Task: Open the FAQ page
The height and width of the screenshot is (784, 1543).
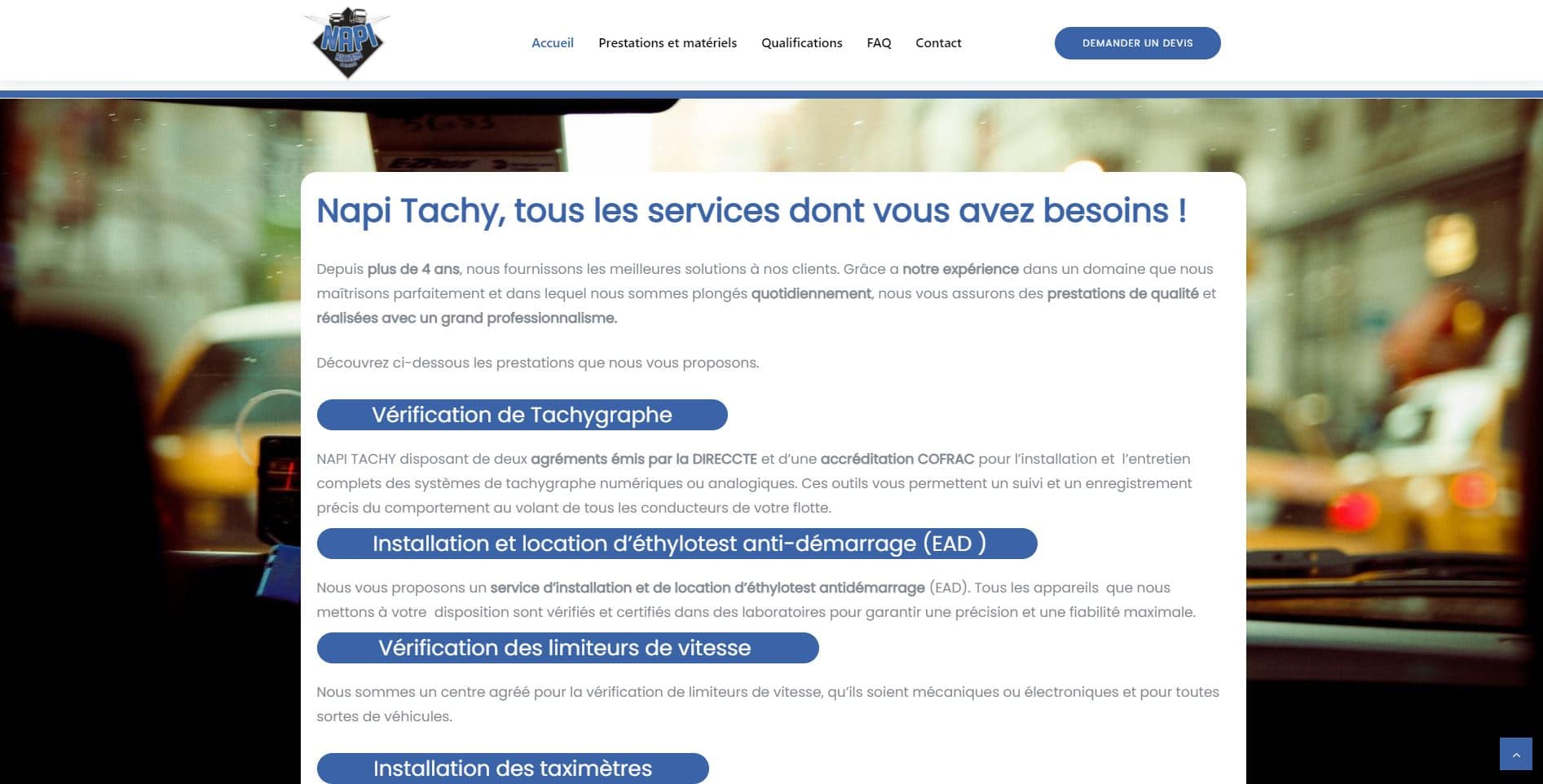Action: pos(878,42)
